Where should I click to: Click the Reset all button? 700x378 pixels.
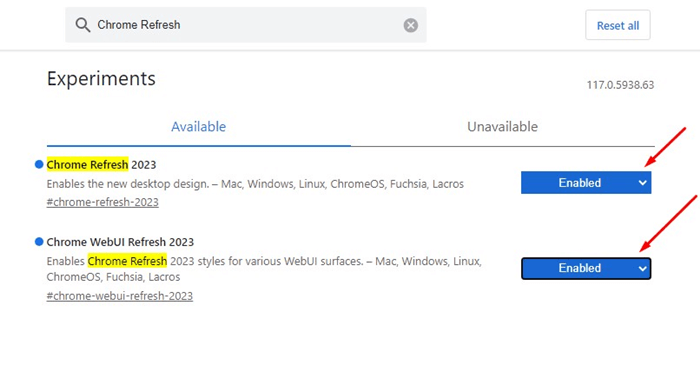coord(618,25)
